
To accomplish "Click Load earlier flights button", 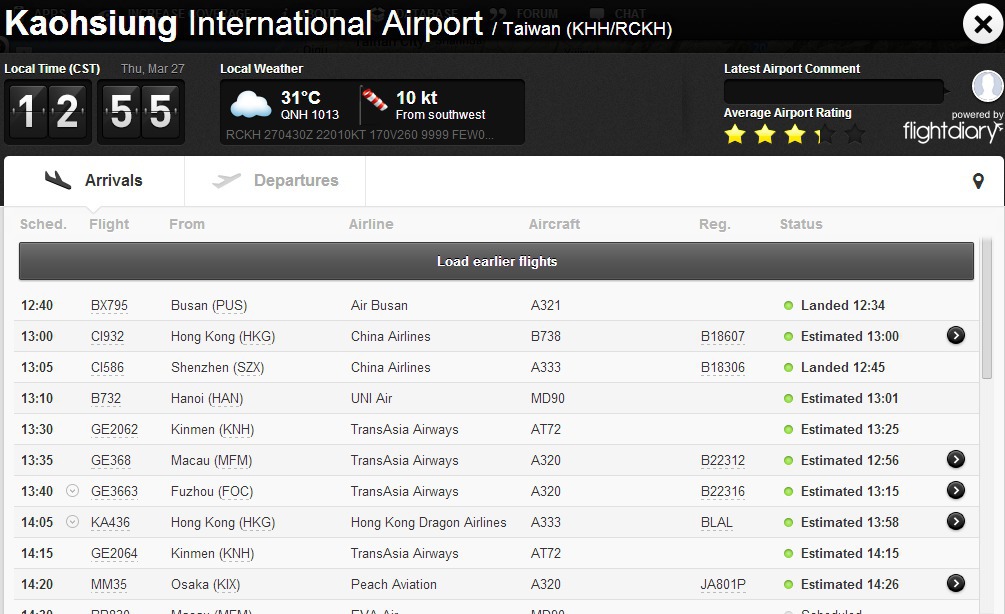I will (496, 262).
